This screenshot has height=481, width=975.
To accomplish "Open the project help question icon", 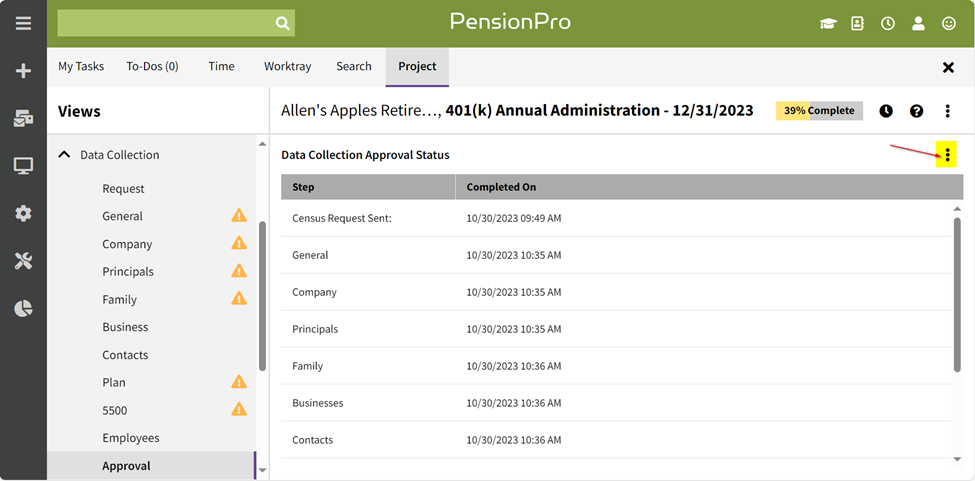I will 917,111.
